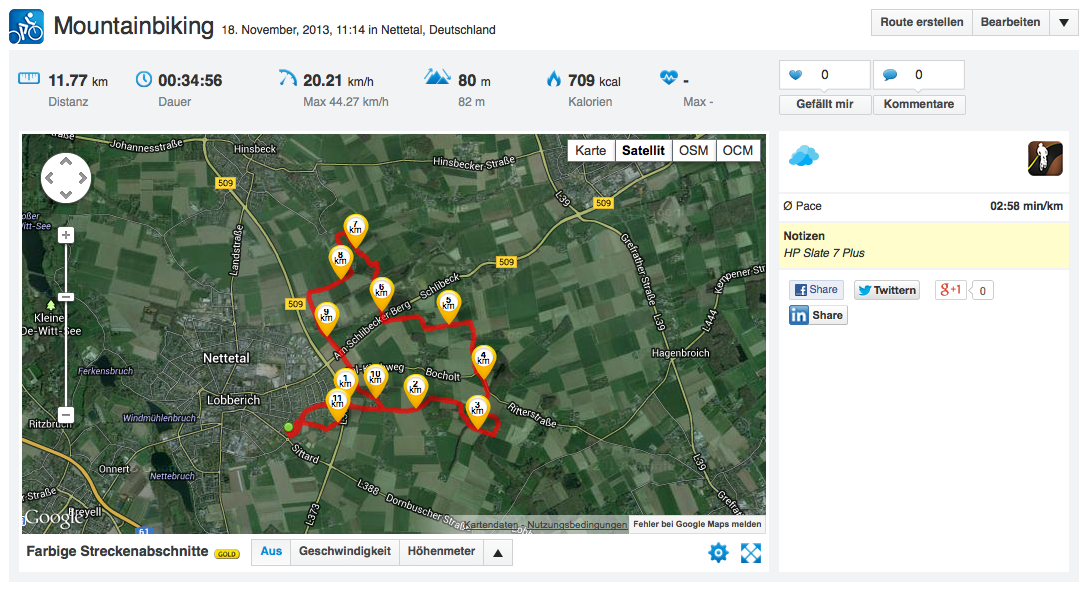Zoom in with the plus button

[66, 235]
